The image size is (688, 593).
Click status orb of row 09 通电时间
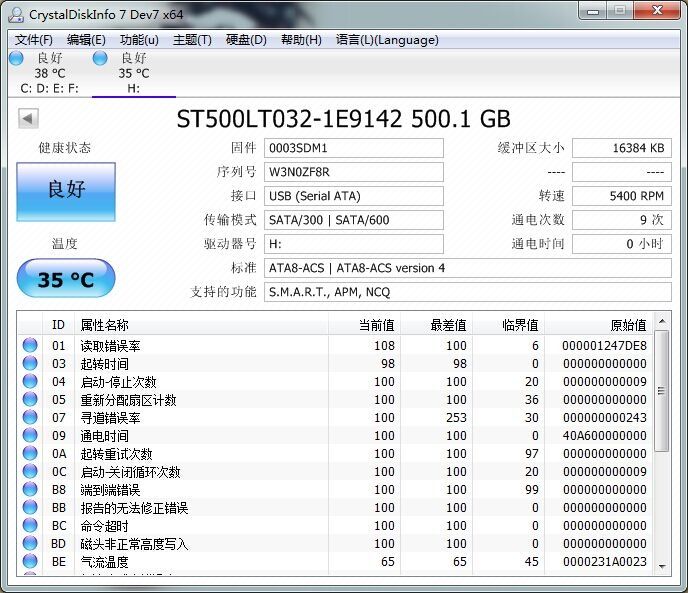[x=30, y=435]
